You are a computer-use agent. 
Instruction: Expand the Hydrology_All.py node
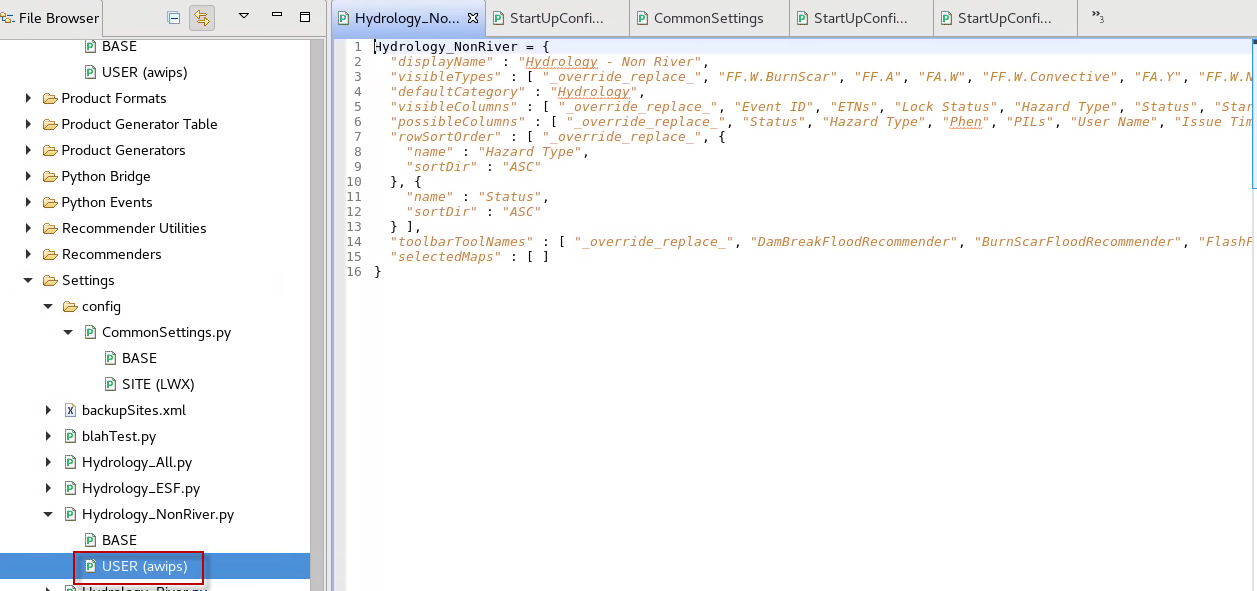click(48, 462)
